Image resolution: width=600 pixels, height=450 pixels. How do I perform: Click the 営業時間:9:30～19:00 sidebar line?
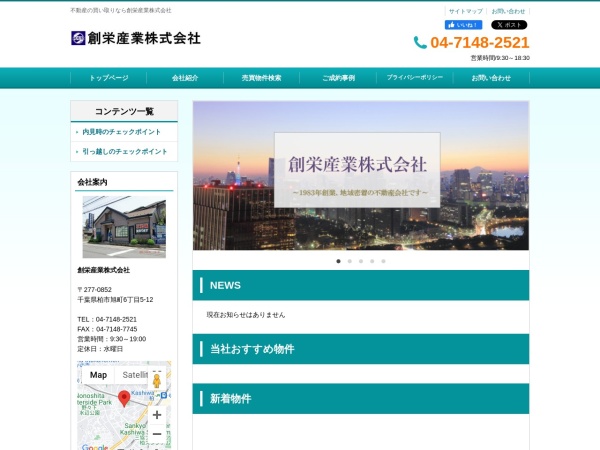tap(112, 339)
